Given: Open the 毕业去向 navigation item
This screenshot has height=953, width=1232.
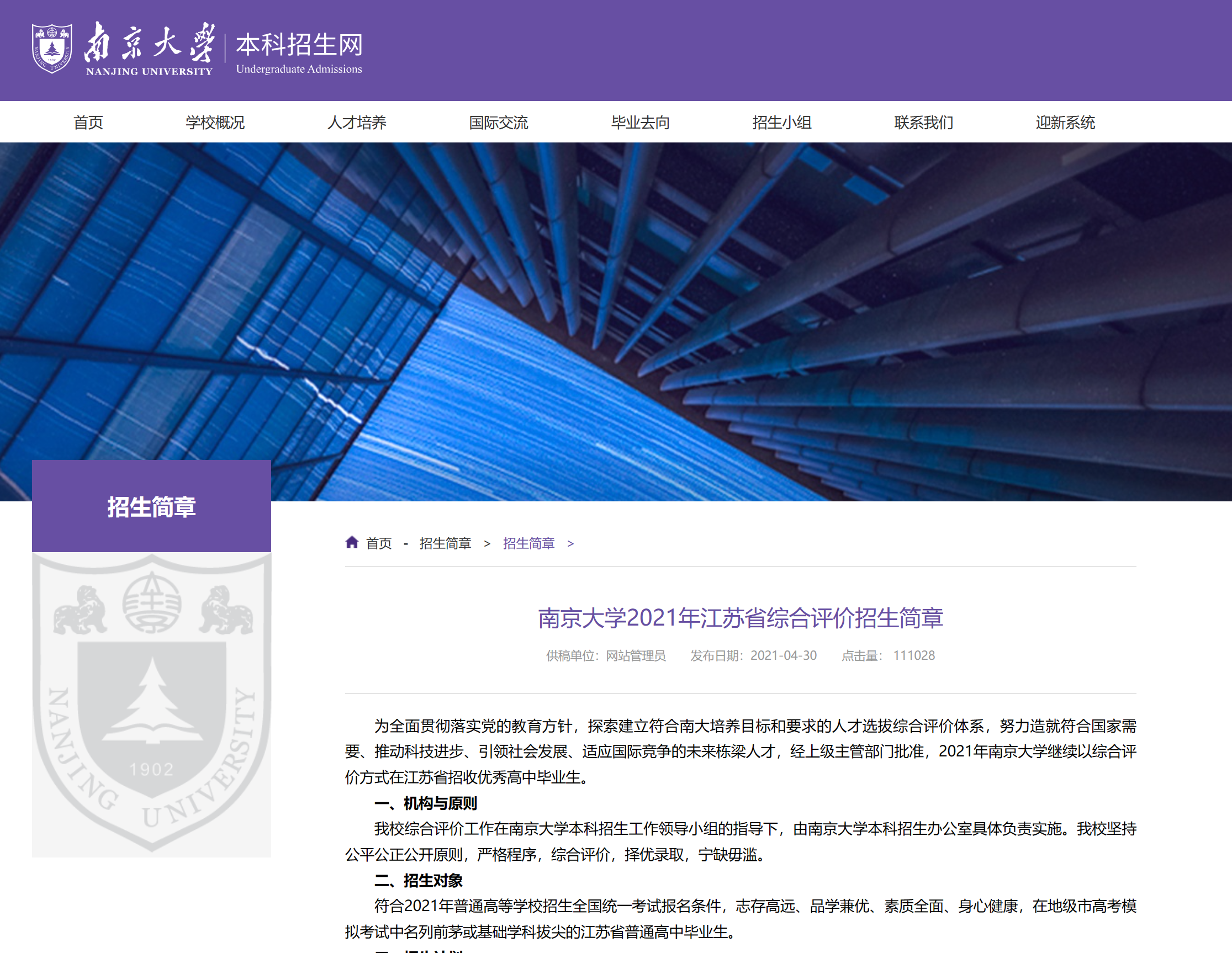Looking at the screenshot, I should [x=640, y=123].
